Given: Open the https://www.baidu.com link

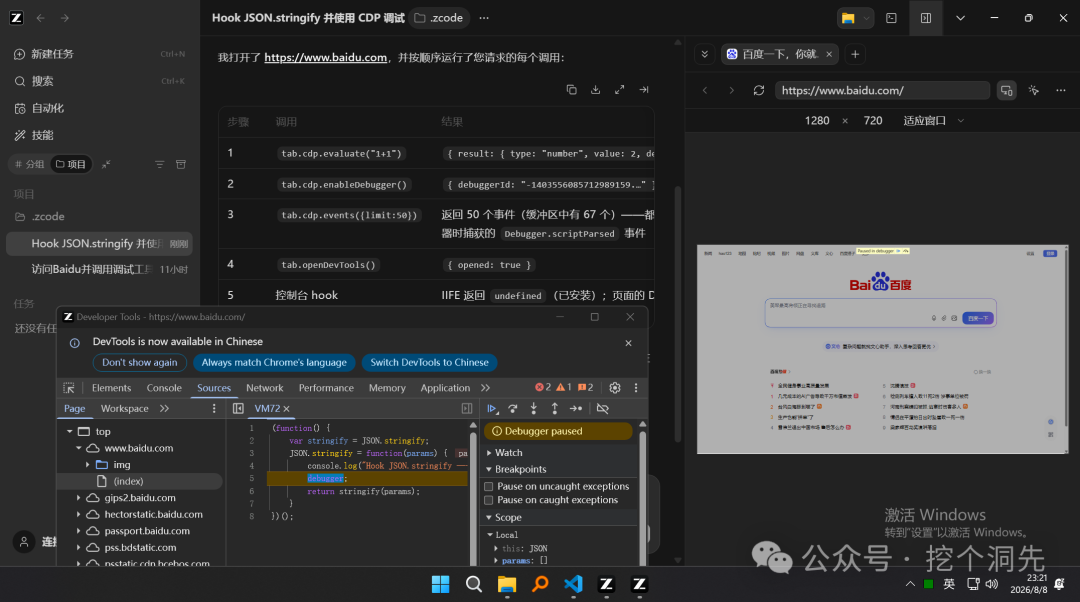Looking at the screenshot, I should (325, 57).
